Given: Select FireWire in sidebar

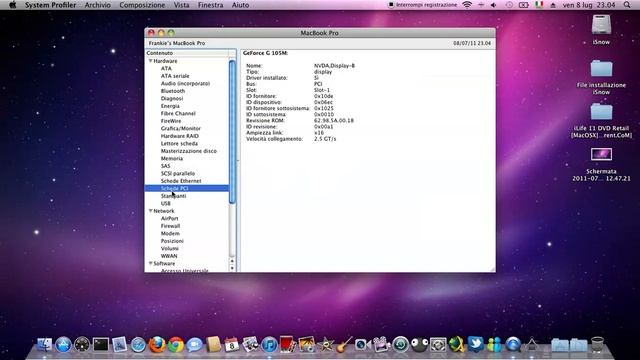Looking at the screenshot, I should tap(171, 121).
